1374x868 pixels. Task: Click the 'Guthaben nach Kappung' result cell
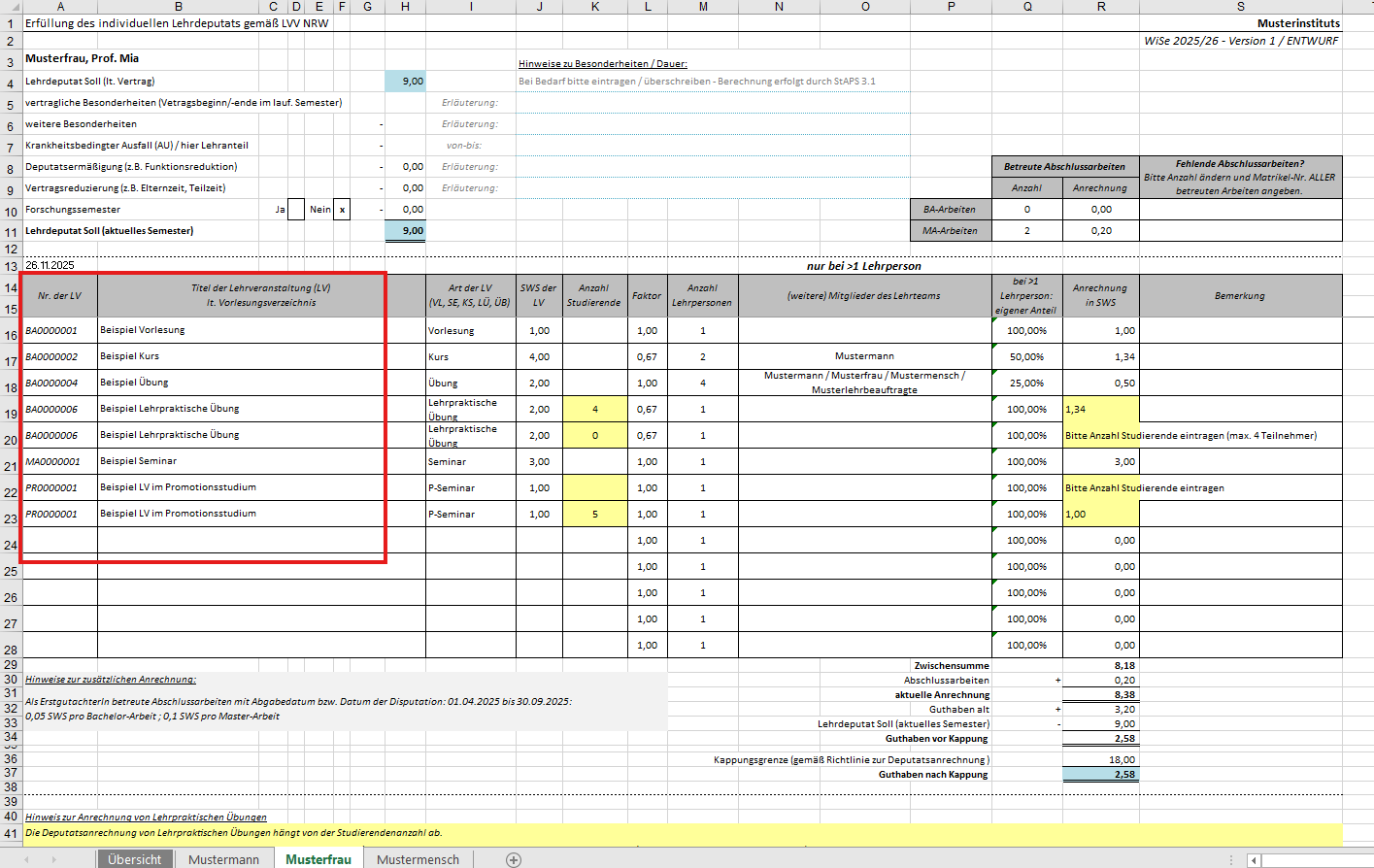(x=1100, y=775)
